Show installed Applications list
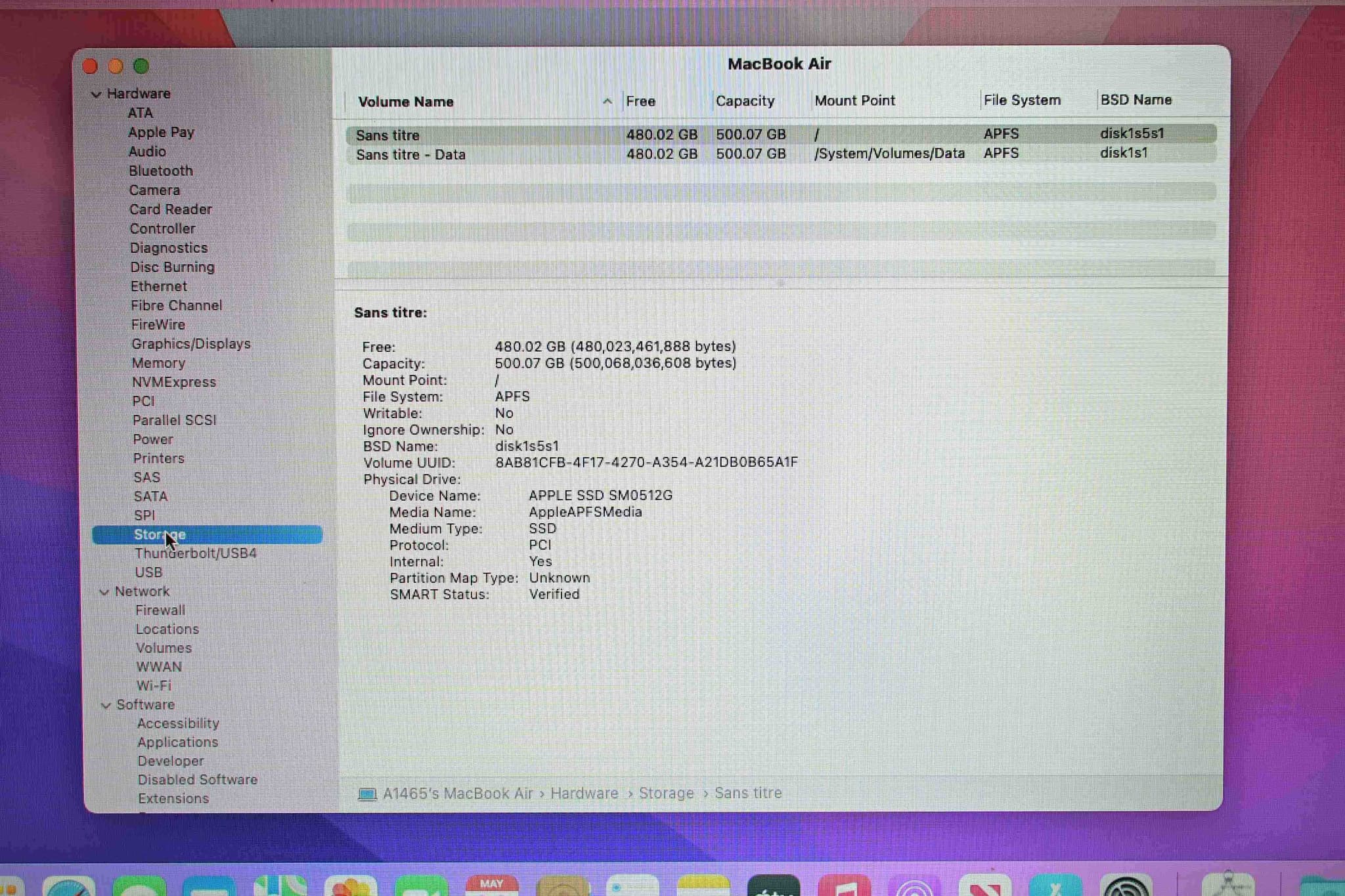1345x896 pixels. pos(177,742)
